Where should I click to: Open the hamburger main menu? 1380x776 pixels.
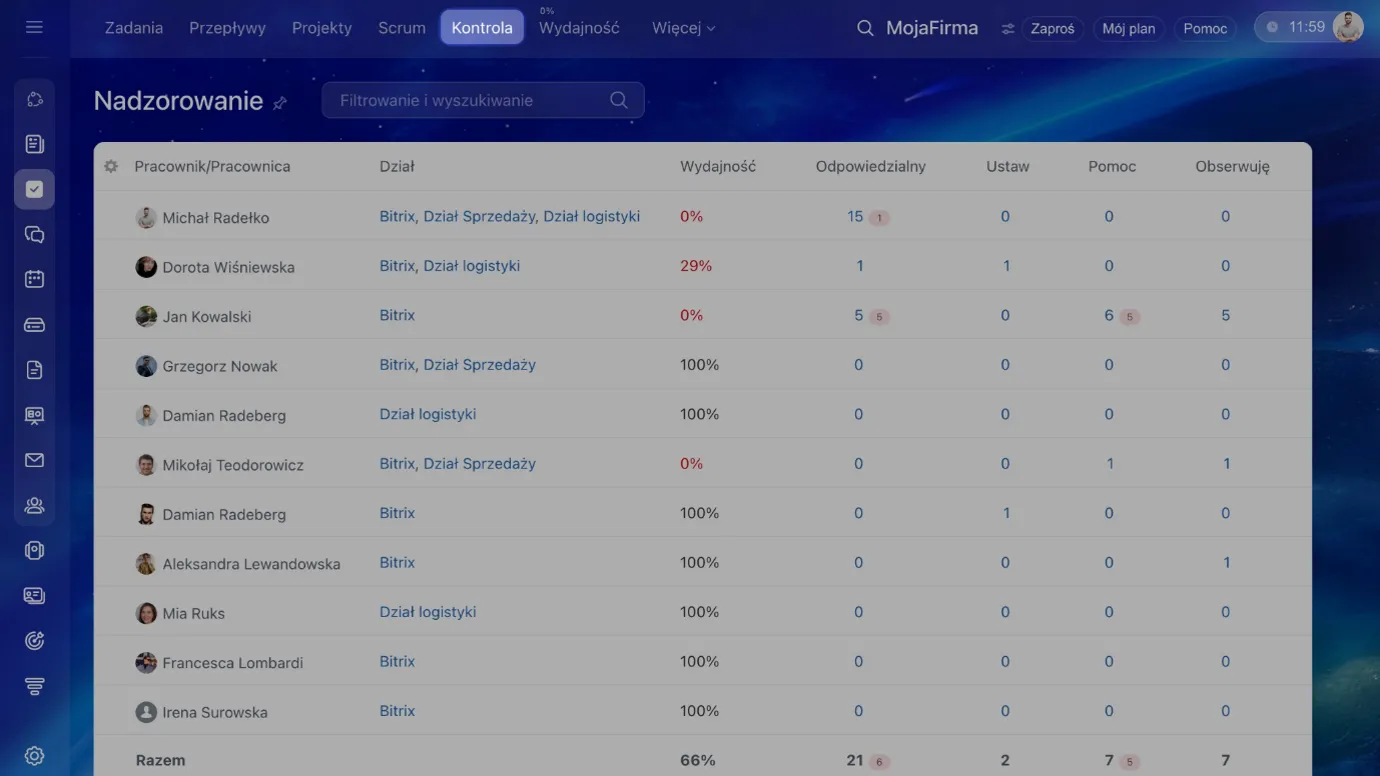[34, 28]
